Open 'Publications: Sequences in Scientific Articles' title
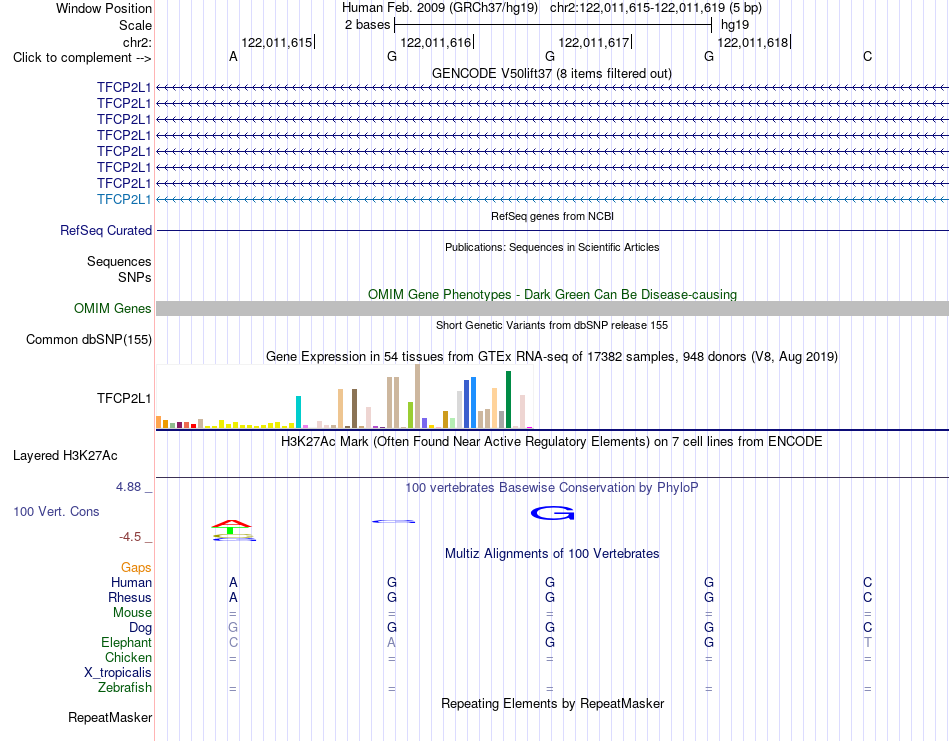Image resolution: width=950 pixels, height=741 pixels. pyautogui.click(x=552, y=247)
